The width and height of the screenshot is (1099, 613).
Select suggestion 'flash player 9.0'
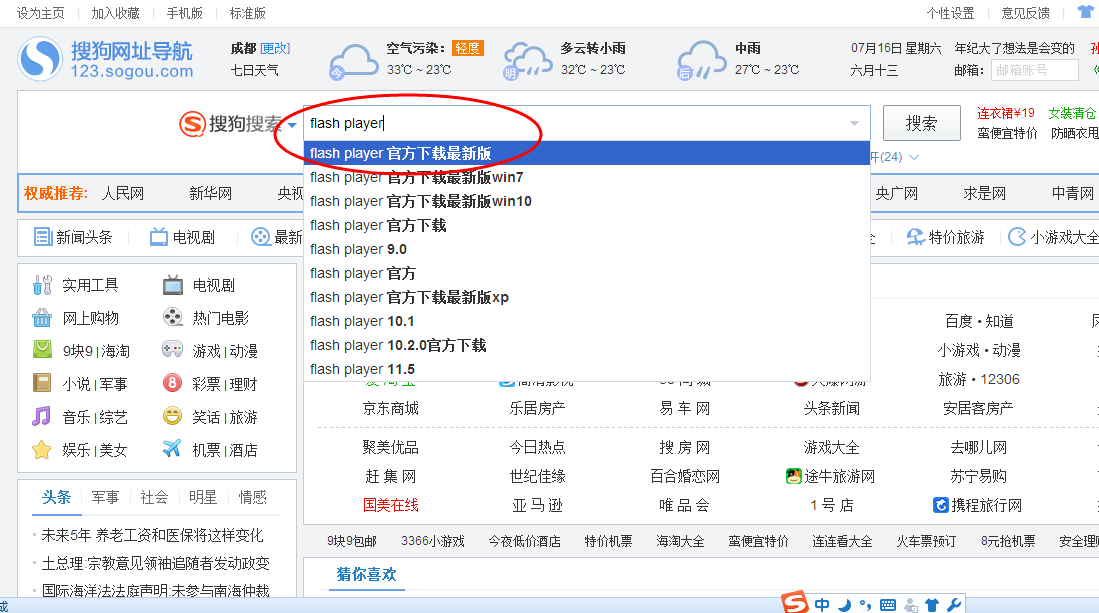click(587, 249)
